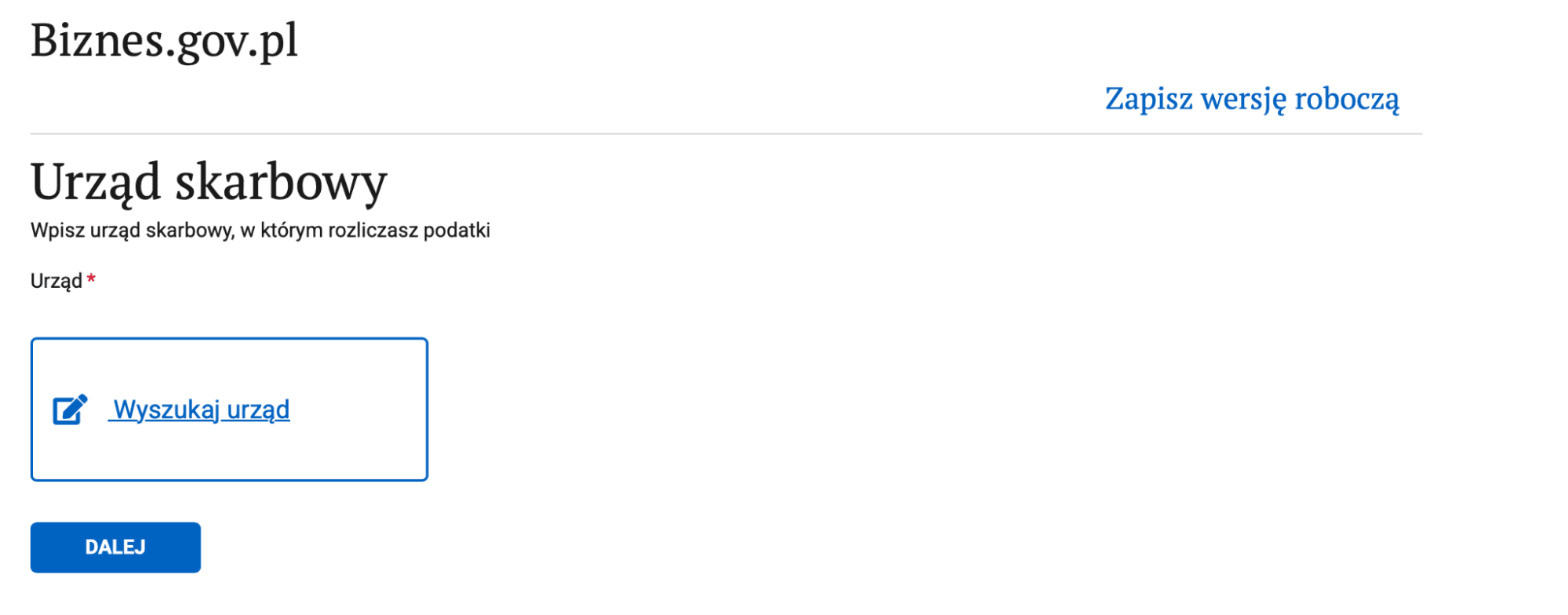
Task: Click the divider line below the header
Action: pos(726,134)
